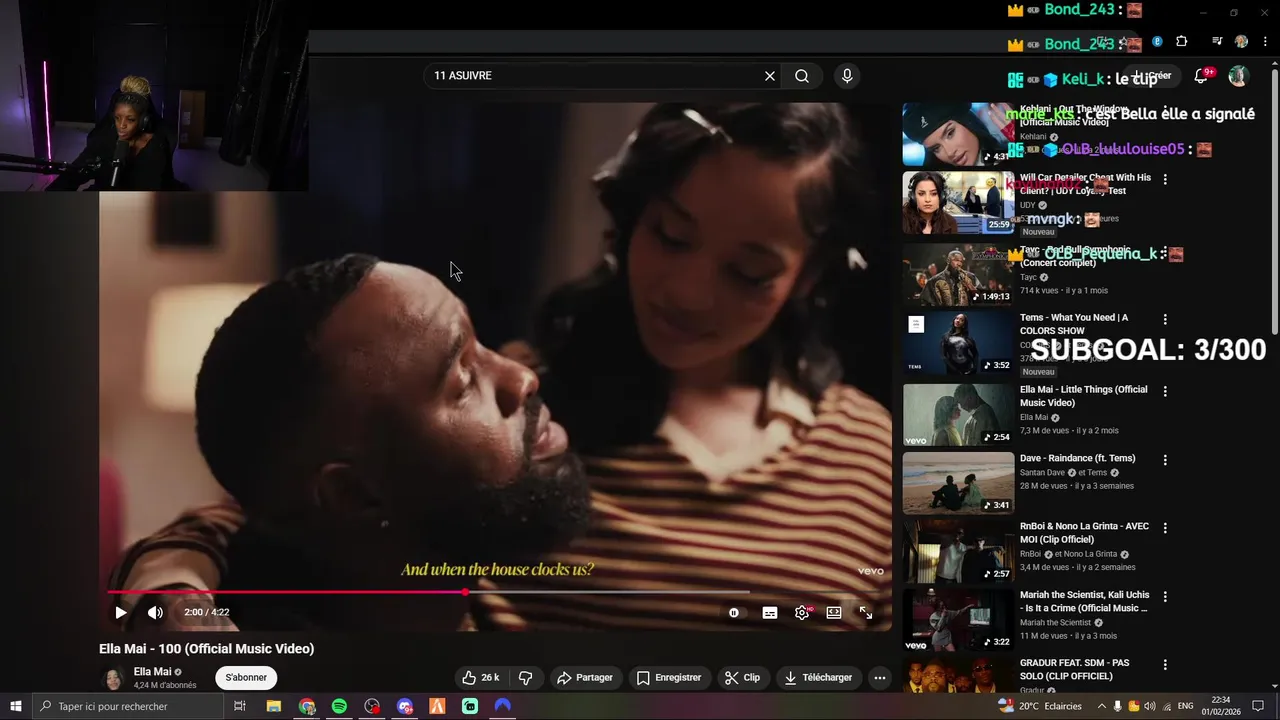
Task: Open system tray volume control
Action: [1151, 706]
